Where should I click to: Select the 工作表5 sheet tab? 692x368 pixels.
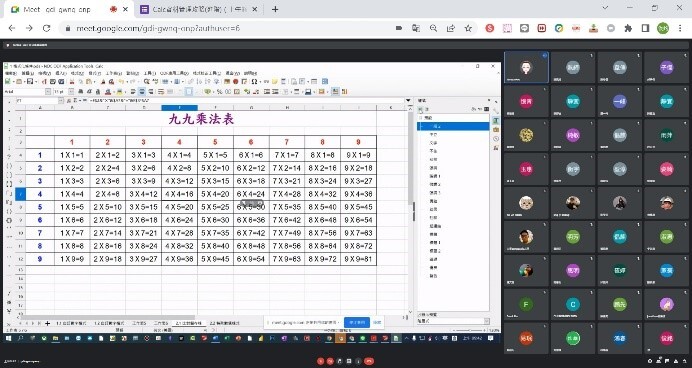[x=139, y=323]
